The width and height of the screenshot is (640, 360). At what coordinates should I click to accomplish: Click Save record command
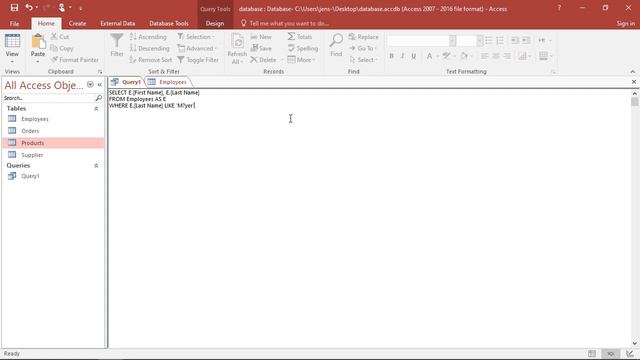tap(261, 48)
